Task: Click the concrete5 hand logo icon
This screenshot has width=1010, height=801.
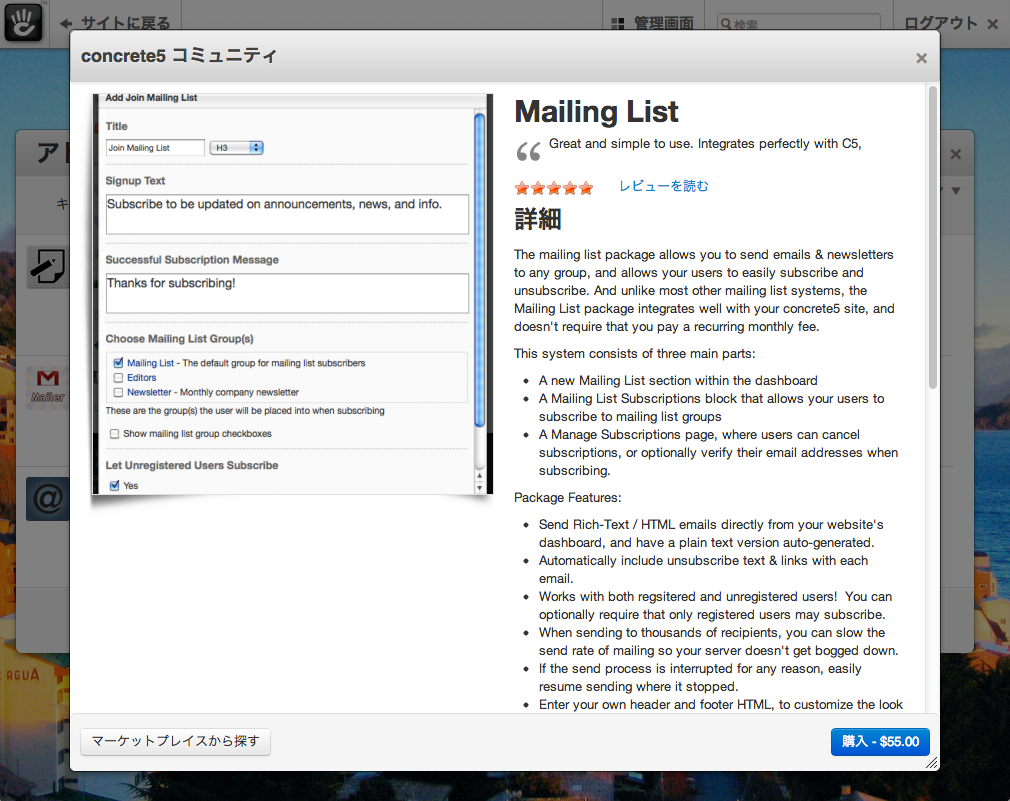Action: click(x=22, y=21)
